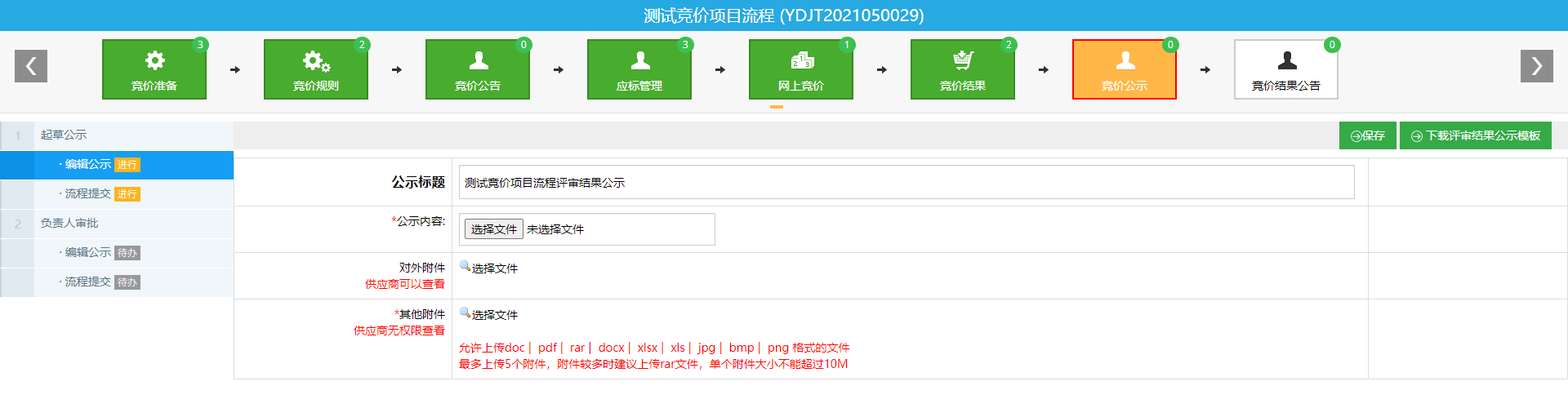1568x417 pixels.
Task: Click the 最多上传5个附件 size limit hint
Action: (x=653, y=364)
